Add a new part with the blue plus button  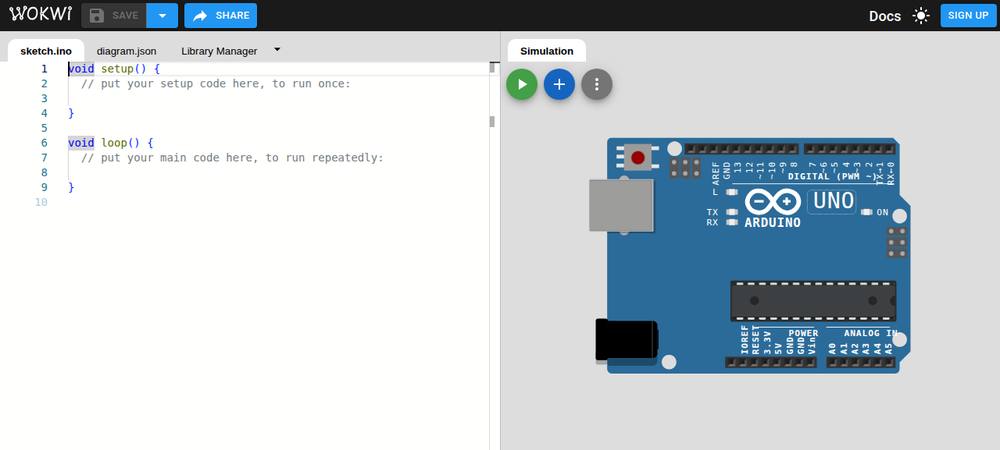click(x=559, y=84)
